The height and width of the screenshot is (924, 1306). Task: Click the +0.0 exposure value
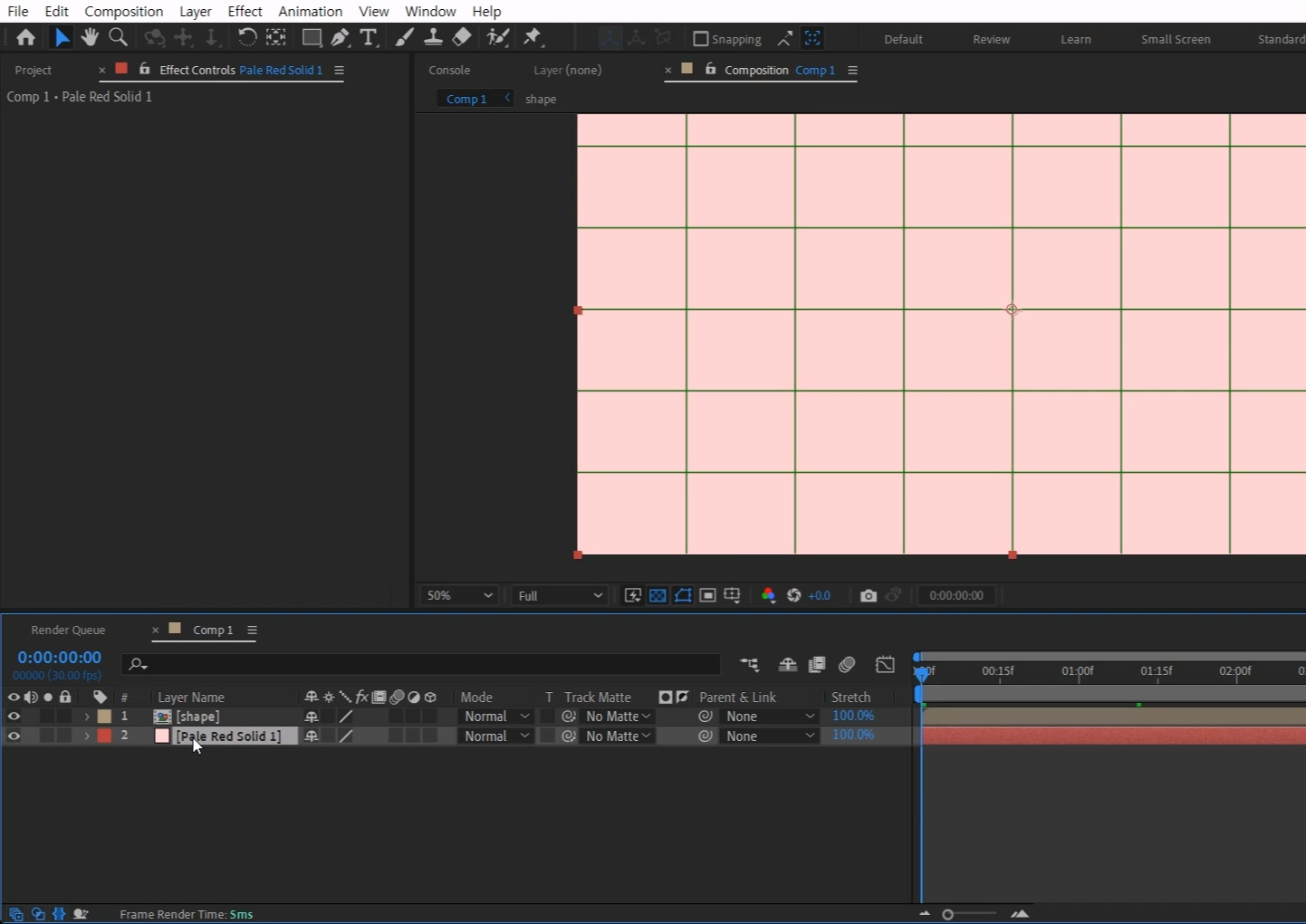pyautogui.click(x=820, y=595)
